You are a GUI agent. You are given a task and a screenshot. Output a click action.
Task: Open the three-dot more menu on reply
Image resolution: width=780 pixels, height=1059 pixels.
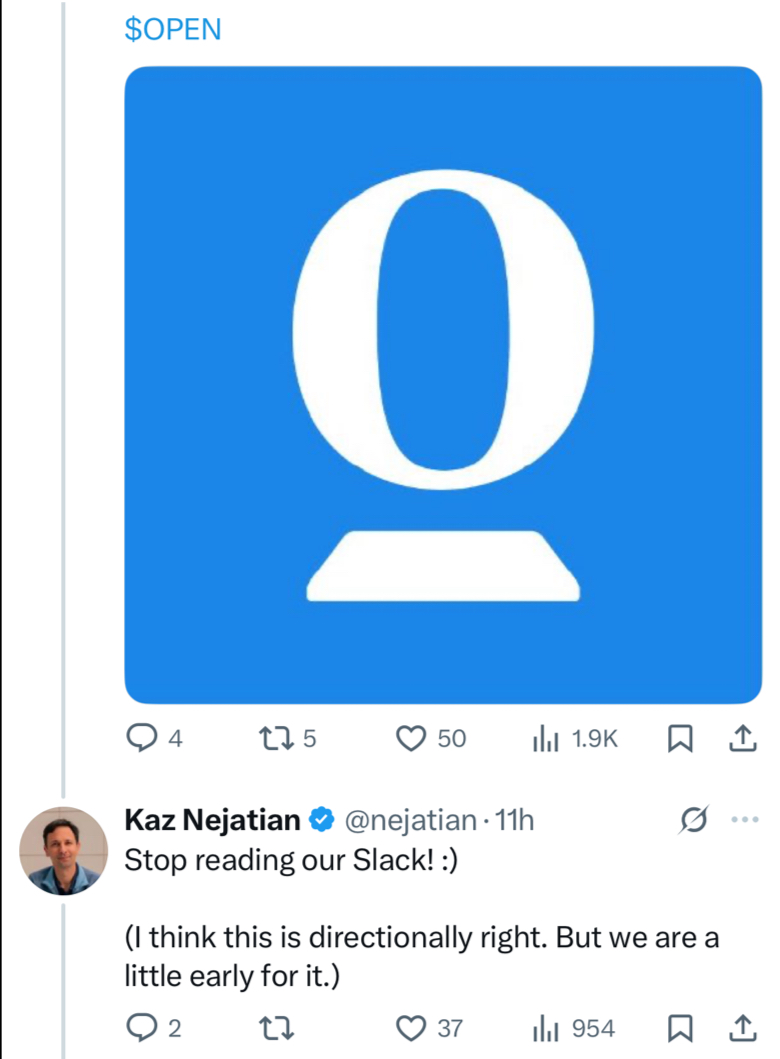click(745, 821)
